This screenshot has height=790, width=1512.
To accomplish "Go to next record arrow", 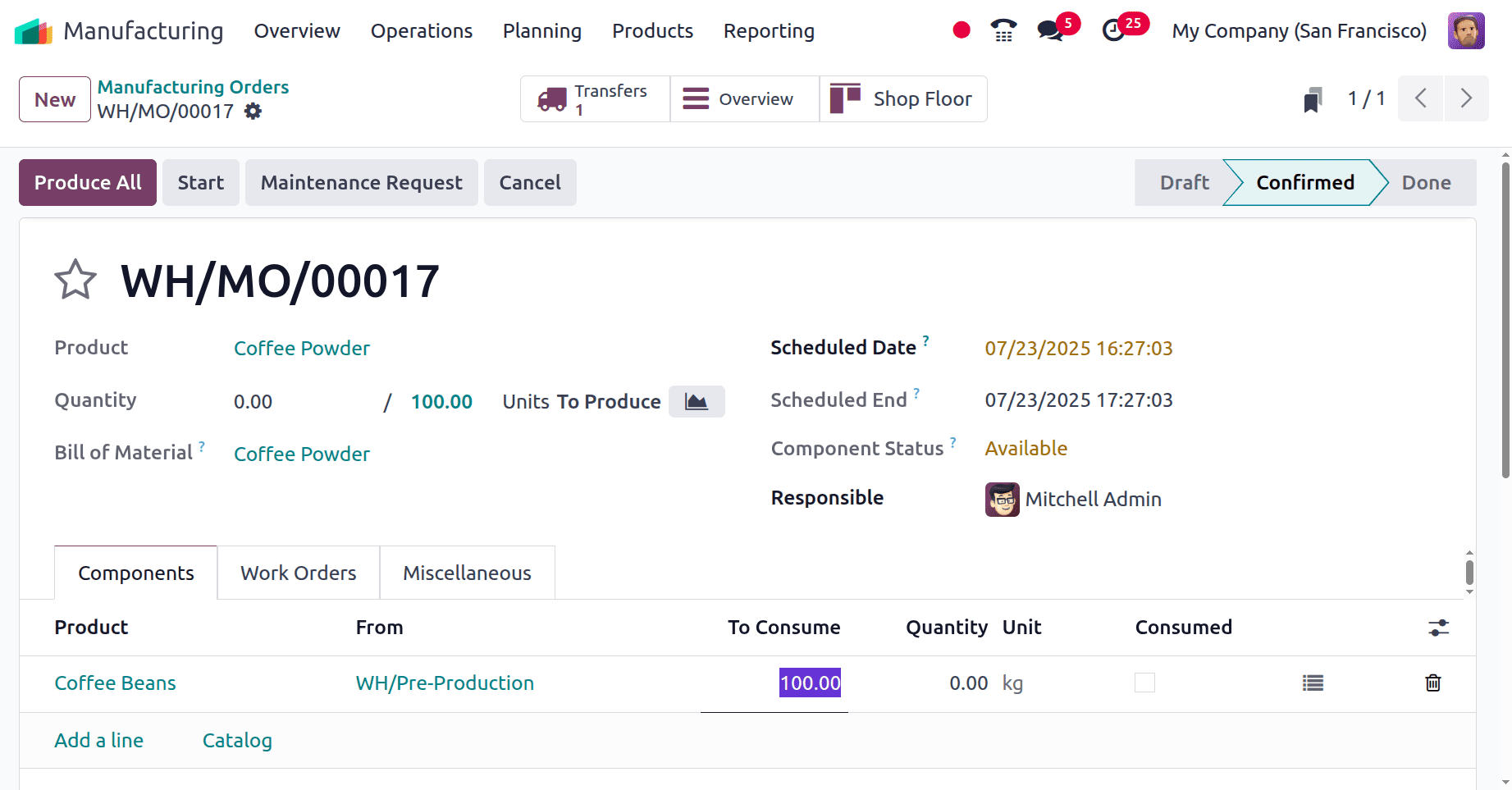I will pyautogui.click(x=1466, y=98).
